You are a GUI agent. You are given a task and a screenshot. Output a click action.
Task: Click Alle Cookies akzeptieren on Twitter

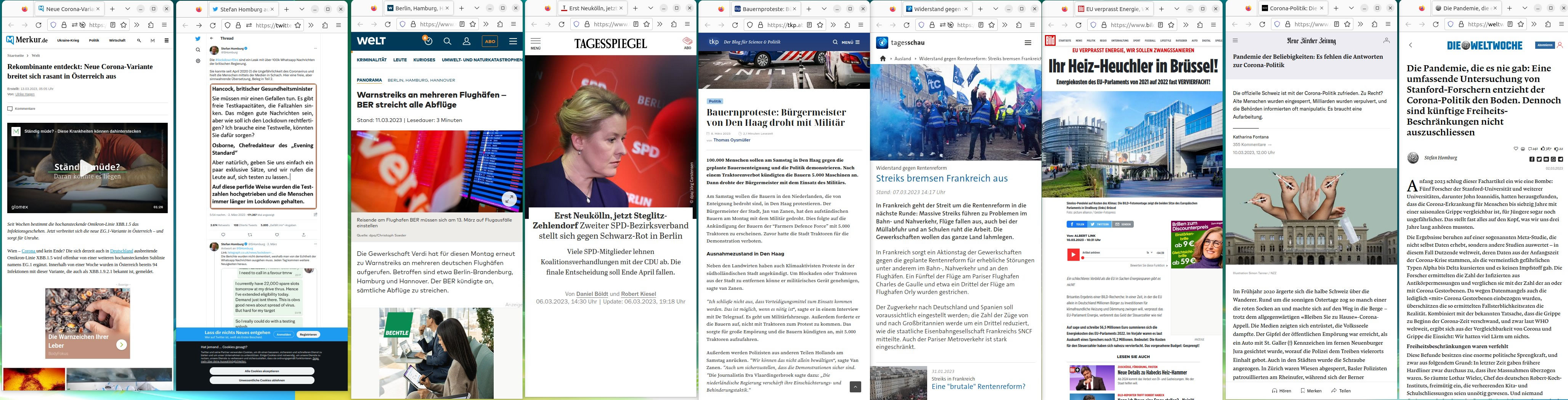(262, 371)
